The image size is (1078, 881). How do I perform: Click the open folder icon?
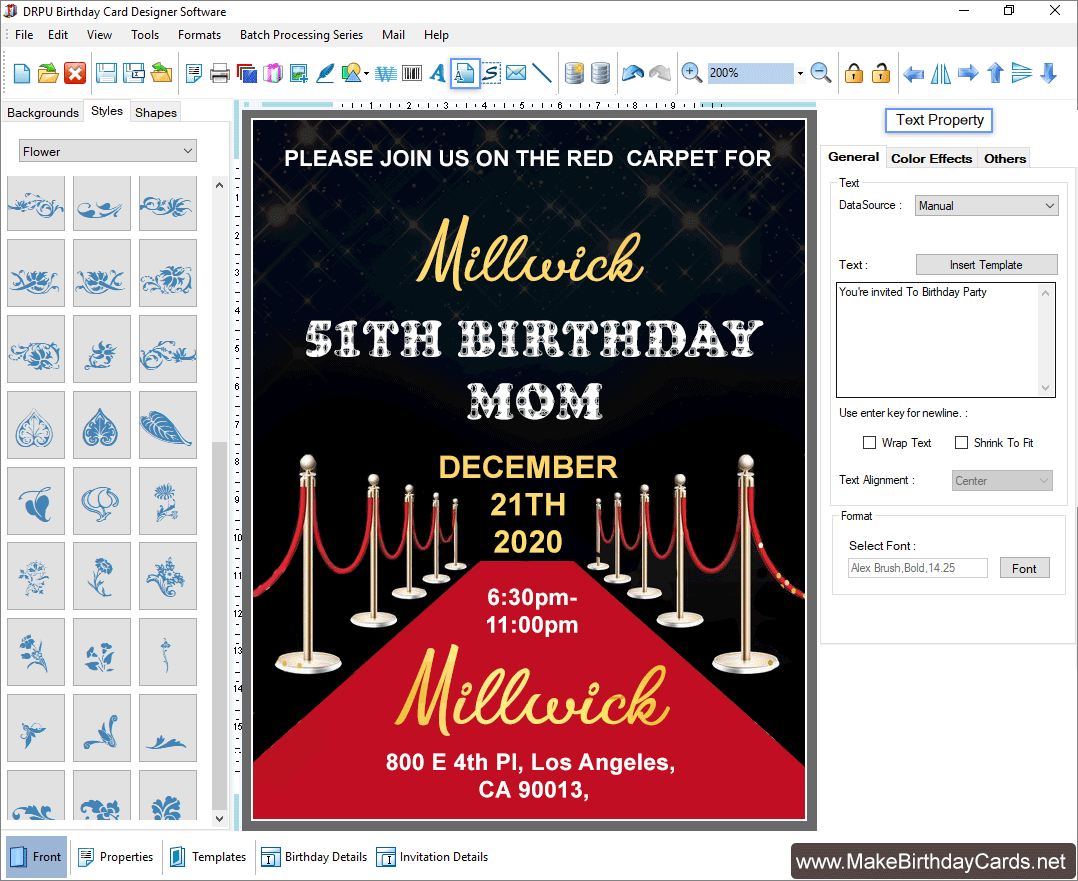(x=48, y=73)
